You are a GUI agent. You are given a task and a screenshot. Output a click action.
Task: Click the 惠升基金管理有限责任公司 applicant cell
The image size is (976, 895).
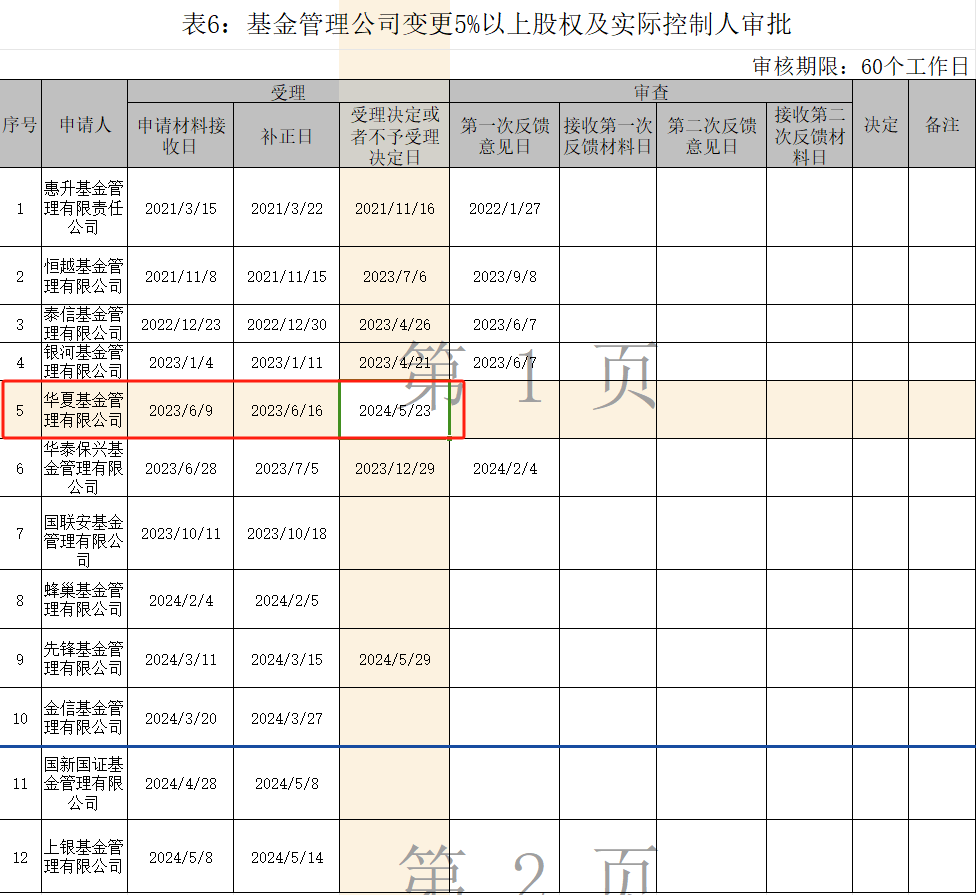[x=85, y=208]
